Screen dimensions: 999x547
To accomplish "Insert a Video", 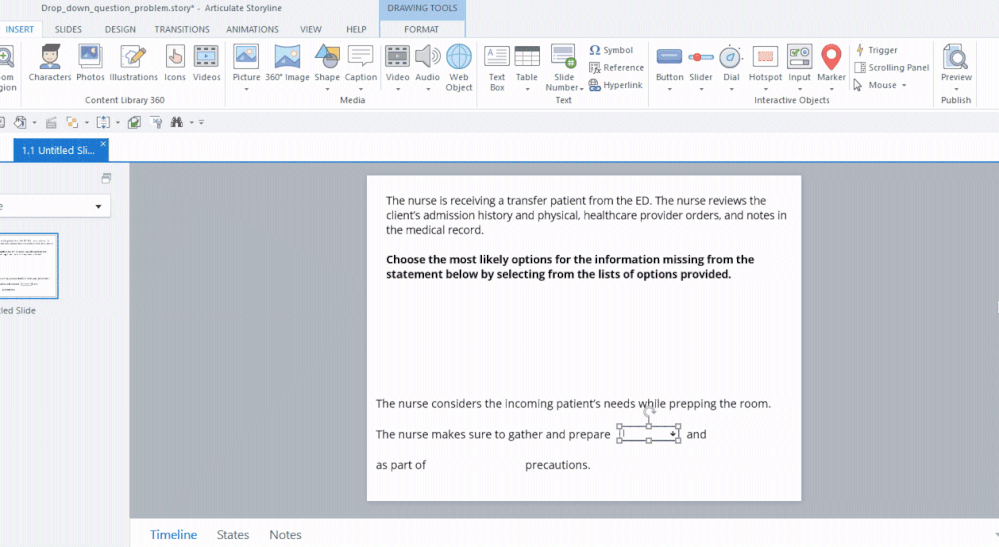I will 398,63.
